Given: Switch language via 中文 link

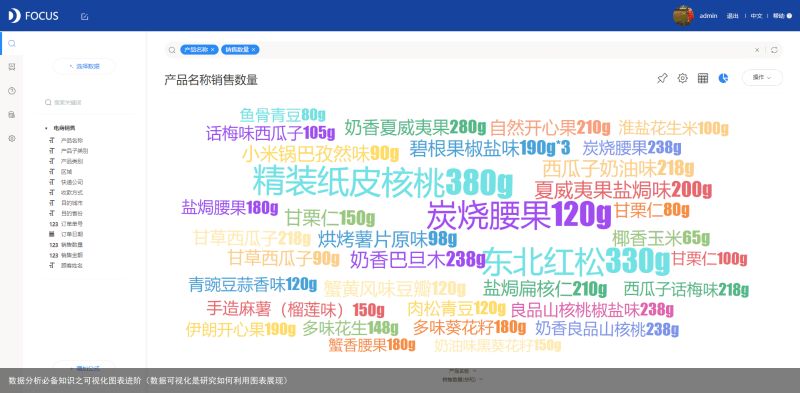Looking at the screenshot, I should [756, 16].
